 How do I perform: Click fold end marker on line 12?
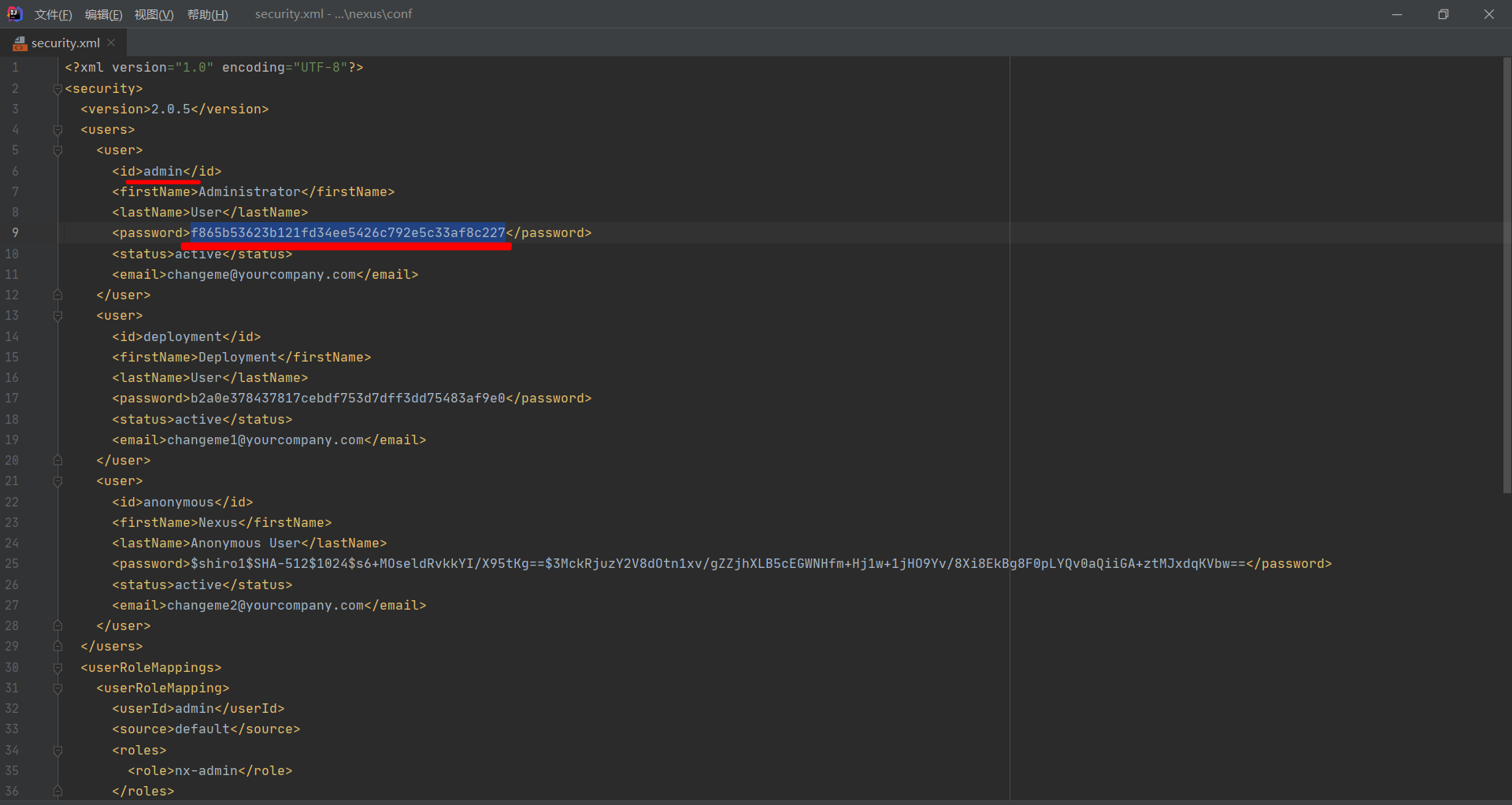[x=57, y=295]
